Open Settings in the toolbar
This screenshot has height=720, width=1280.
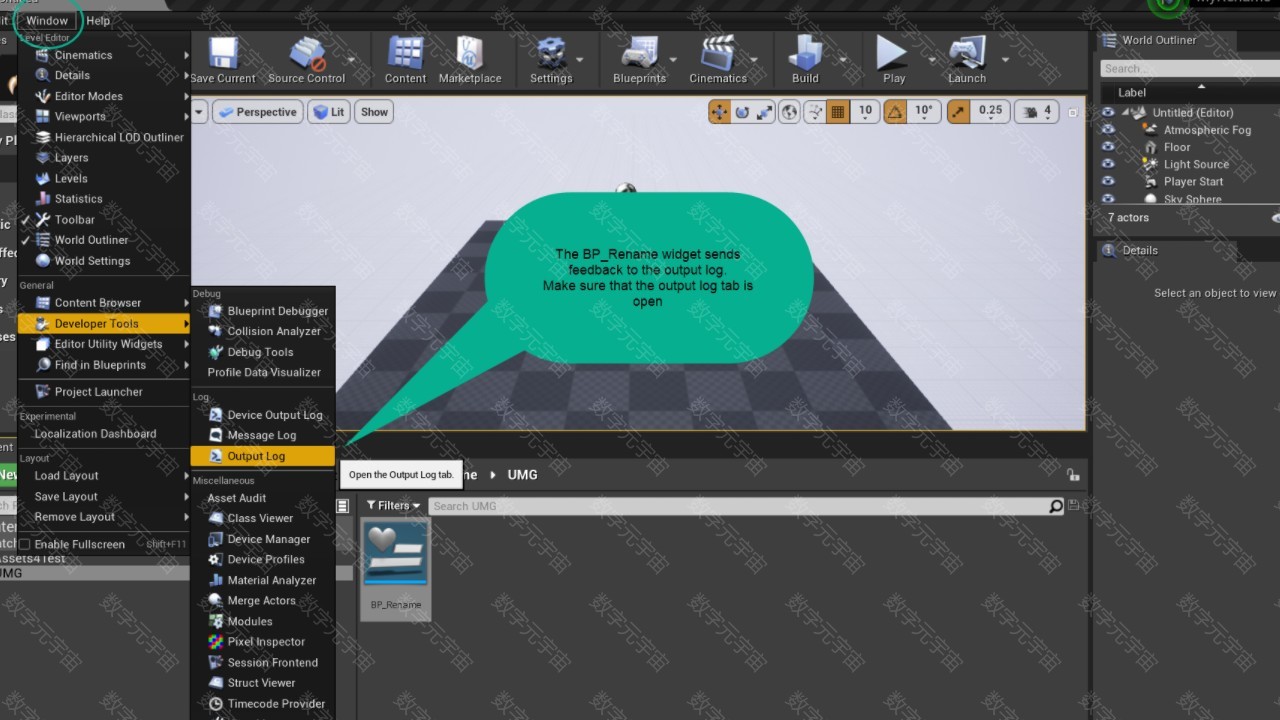550,59
